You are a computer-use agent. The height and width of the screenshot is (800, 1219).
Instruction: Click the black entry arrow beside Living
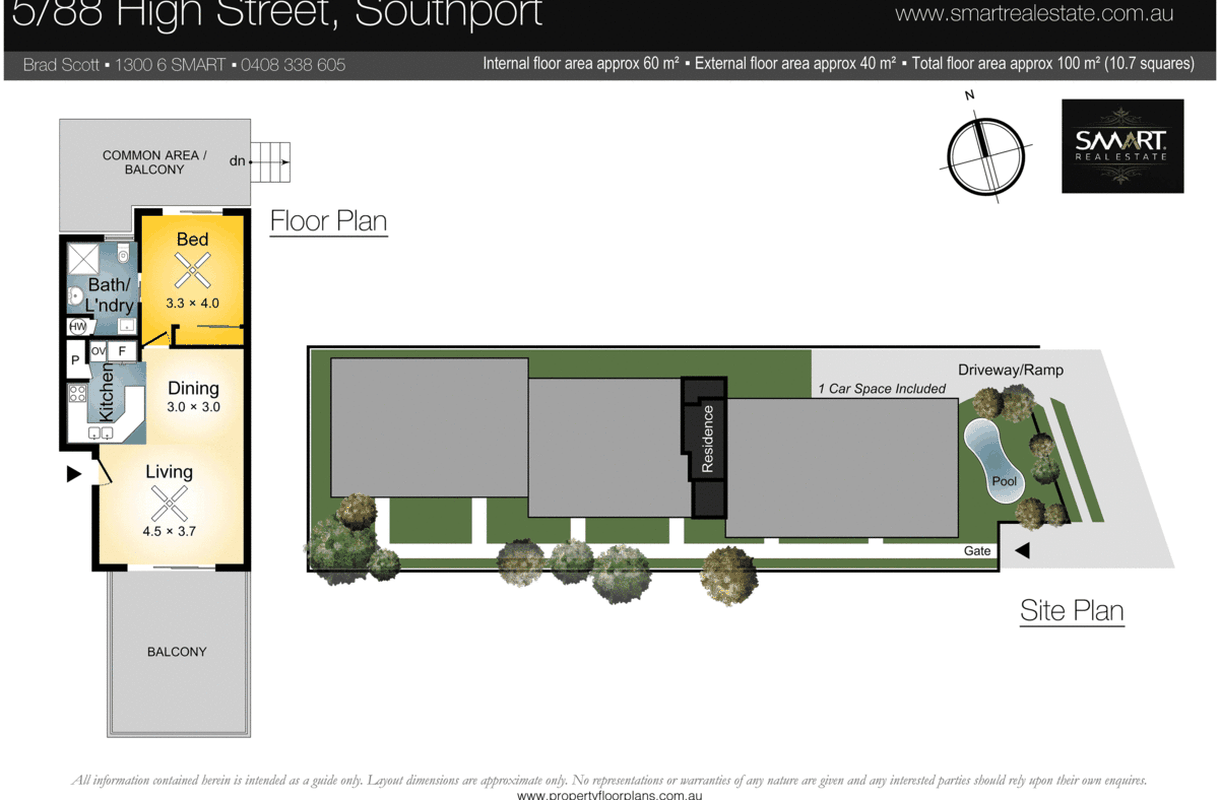tap(74, 474)
